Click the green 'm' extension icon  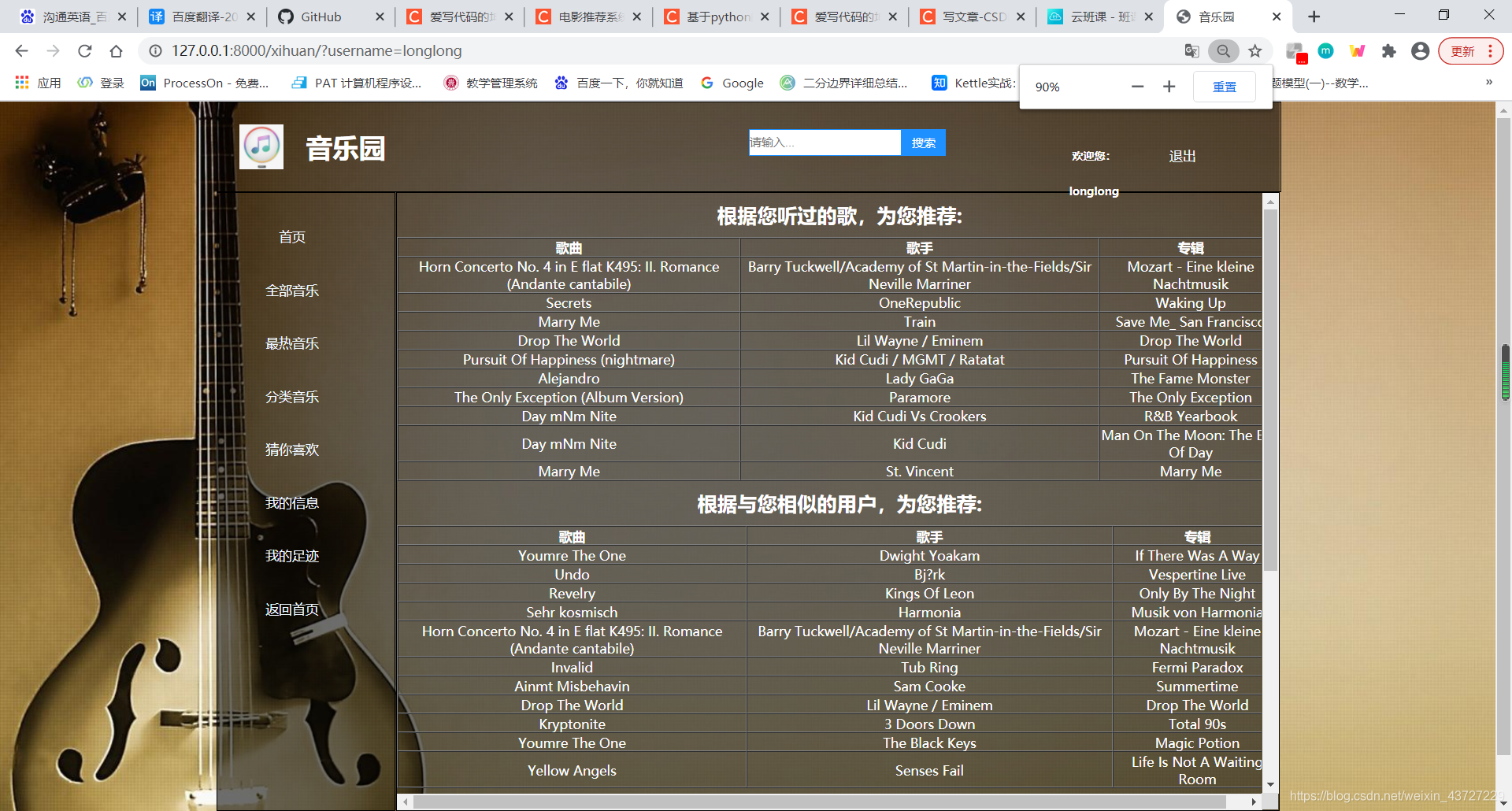coord(1326,51)
